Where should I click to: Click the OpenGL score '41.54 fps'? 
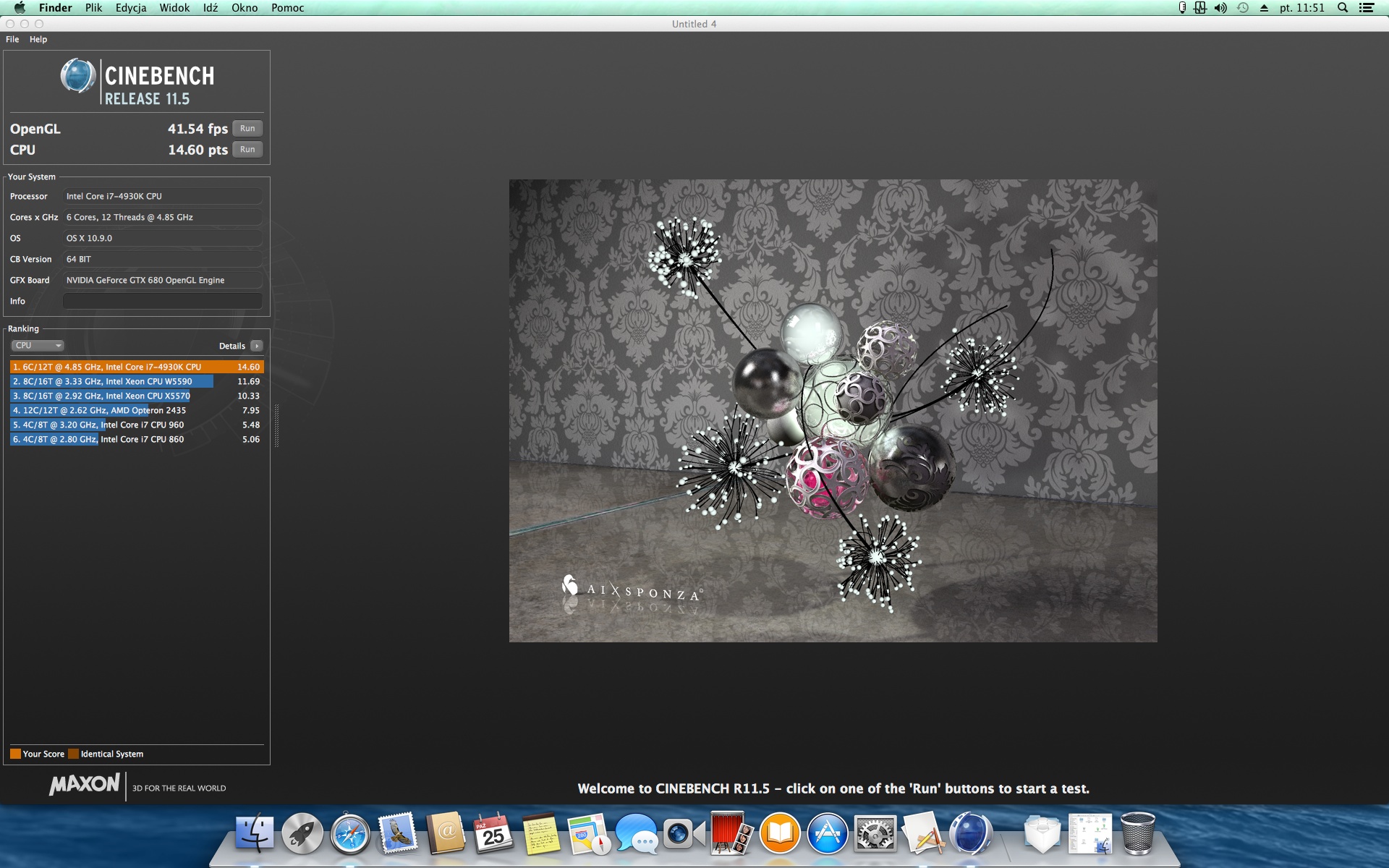(197, 129)
